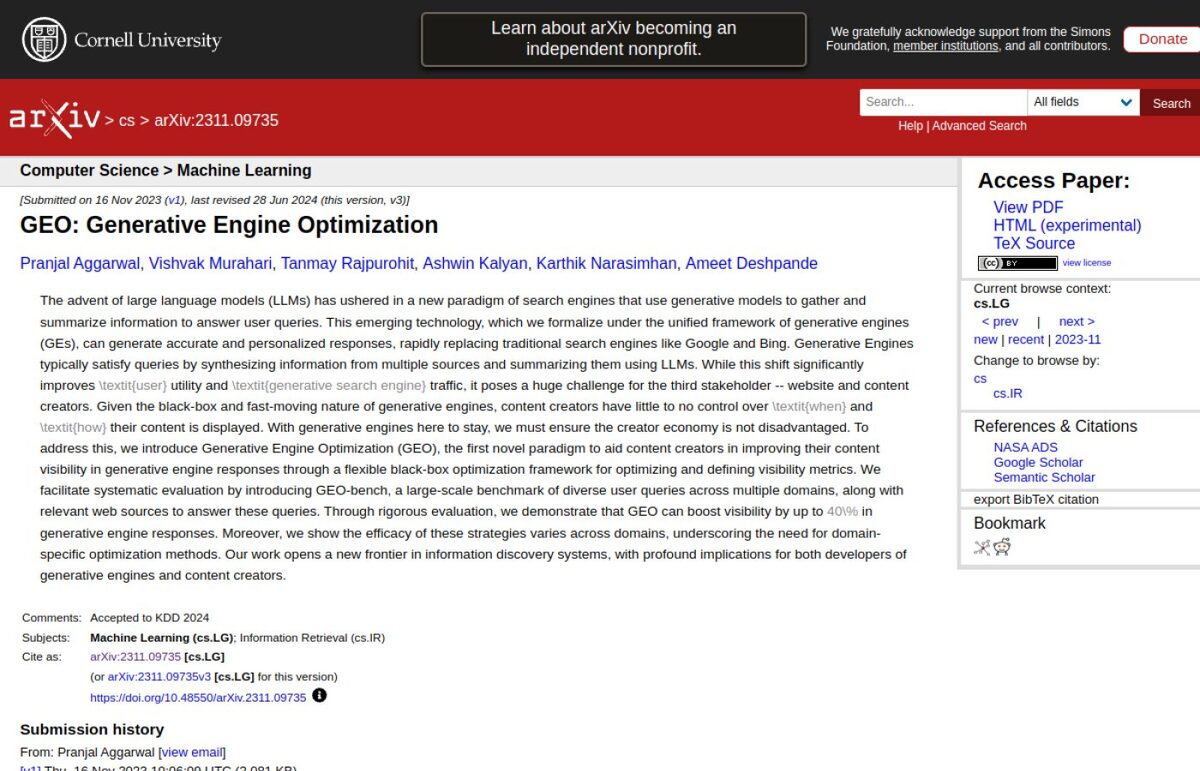Screen dimensions: 1200x771
Task: Open the v1 submission link
Action: [x=175, y=200]
